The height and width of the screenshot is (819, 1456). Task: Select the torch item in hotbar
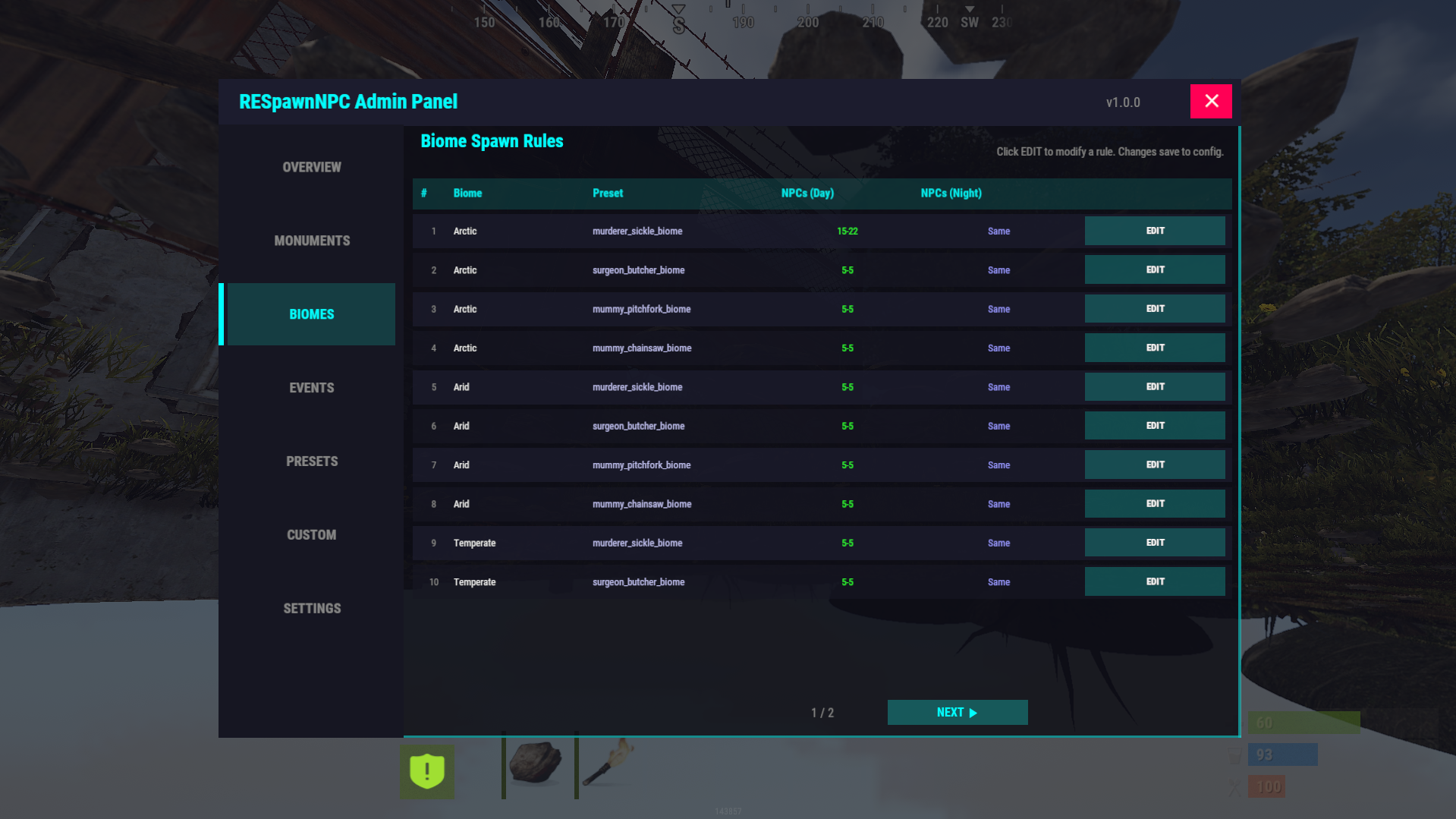[608, 764]
